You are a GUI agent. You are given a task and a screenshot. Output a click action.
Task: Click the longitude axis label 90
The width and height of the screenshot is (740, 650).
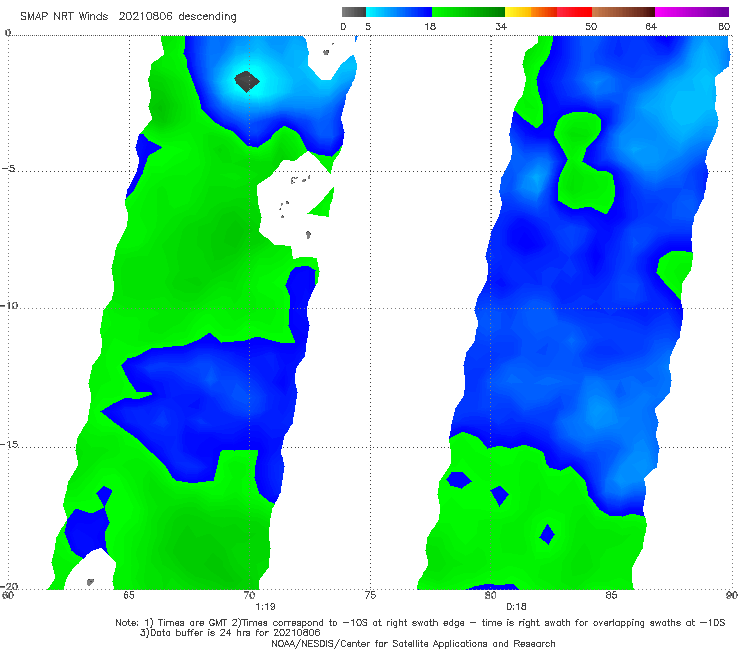point(732,595)
